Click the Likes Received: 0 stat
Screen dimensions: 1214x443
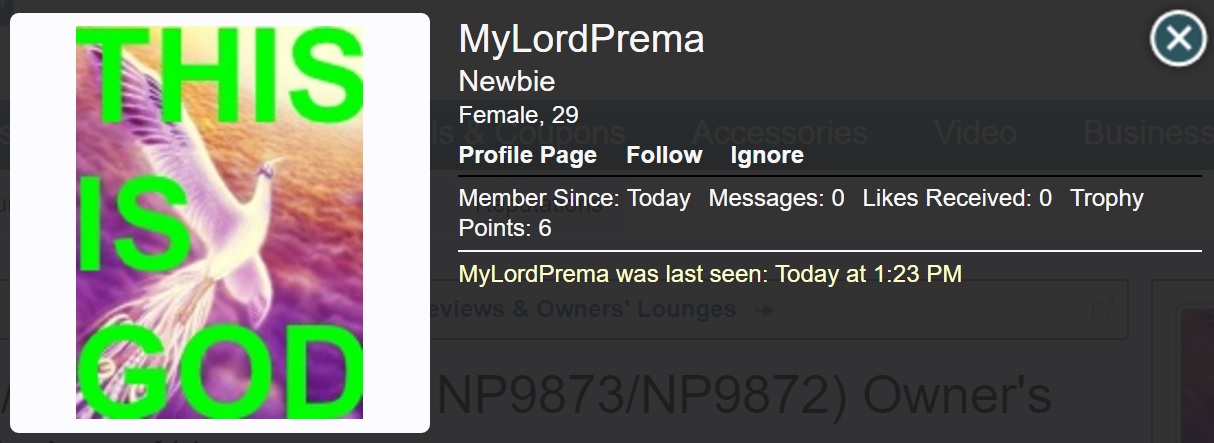(x=957, y=198)
